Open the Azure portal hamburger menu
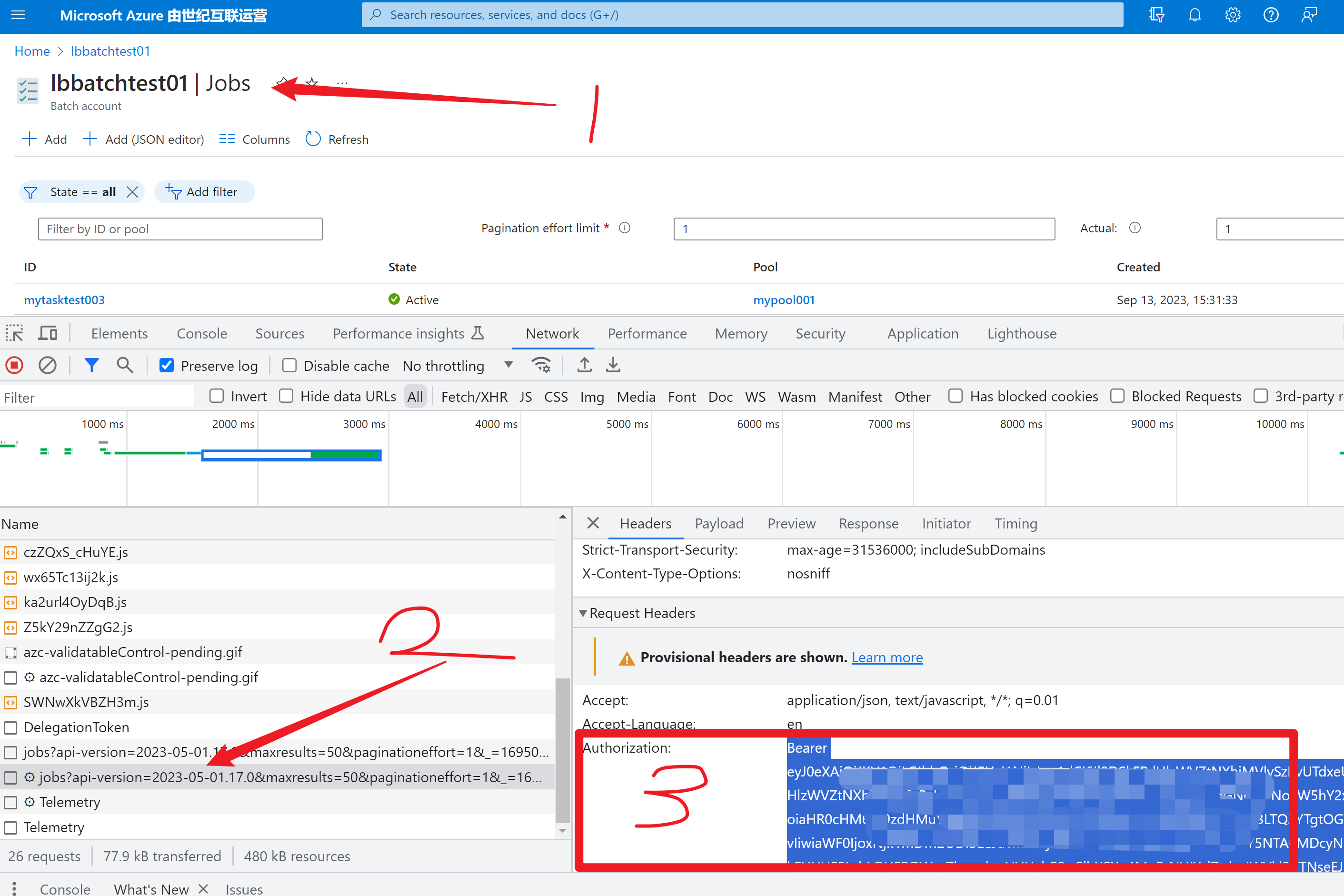1344x896 pixels. pos(18,15)
